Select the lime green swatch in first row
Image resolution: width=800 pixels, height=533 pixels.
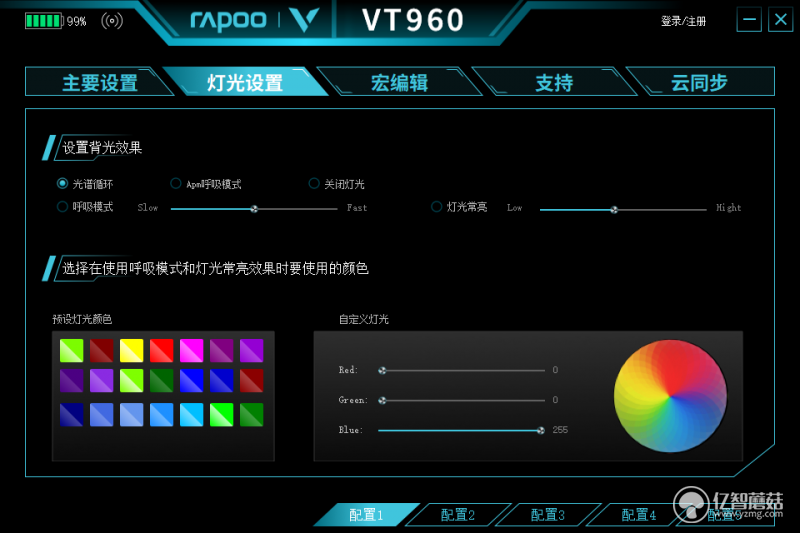(x=71, y=350)
